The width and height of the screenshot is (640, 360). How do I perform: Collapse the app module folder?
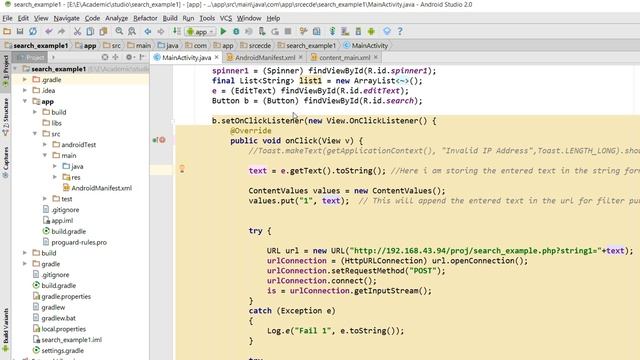(25, 101)
